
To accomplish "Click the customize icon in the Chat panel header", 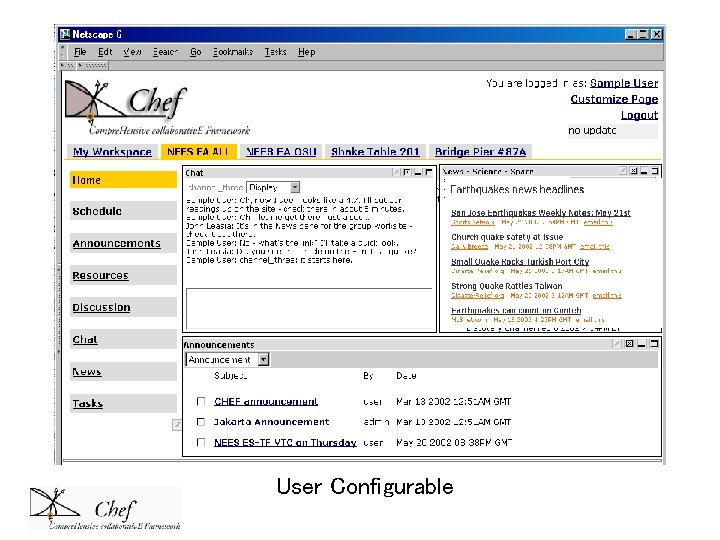I will tap(407, 172).
